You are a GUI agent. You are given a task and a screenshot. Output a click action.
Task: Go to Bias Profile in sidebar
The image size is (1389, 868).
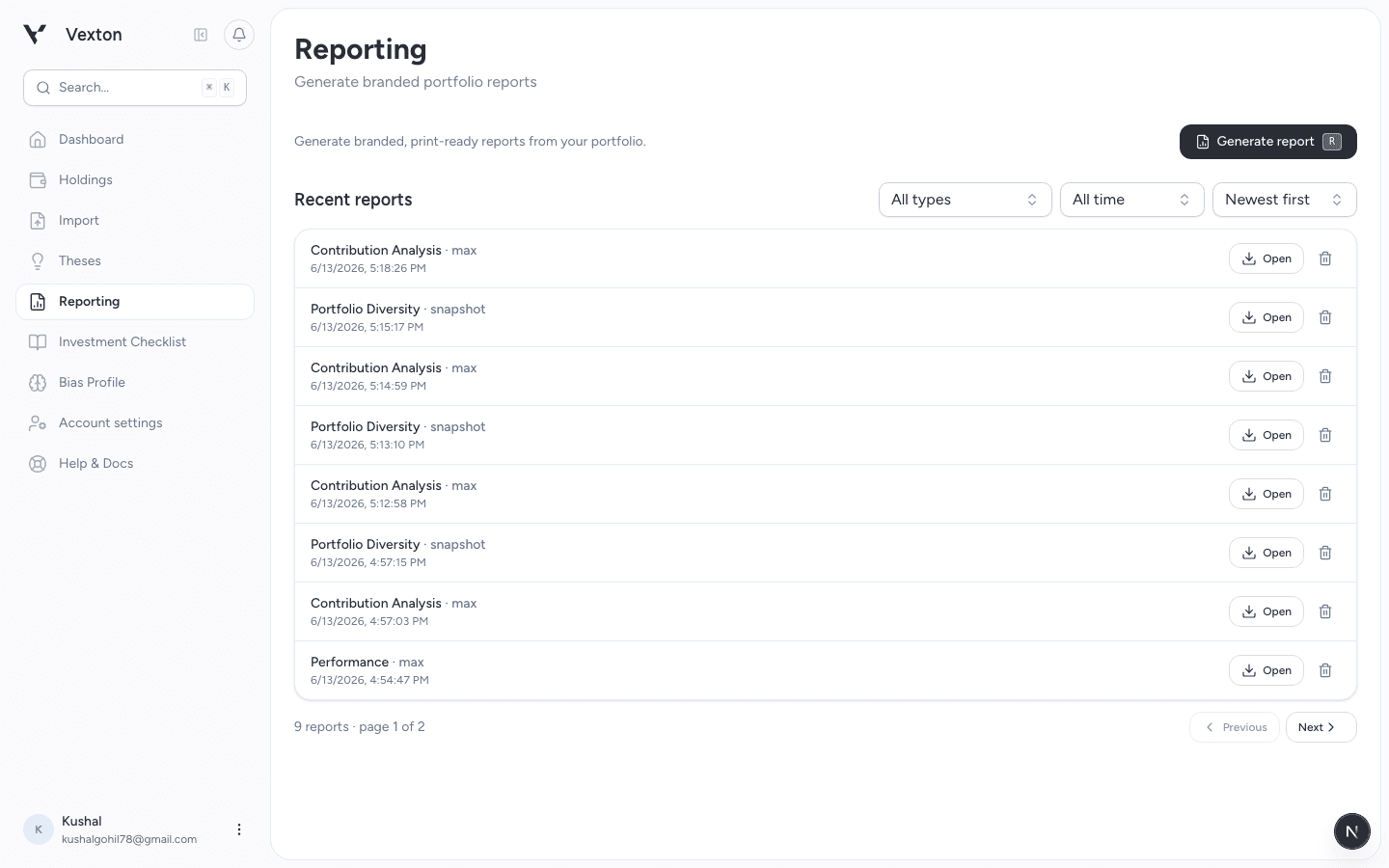click(x=135, y=383)
